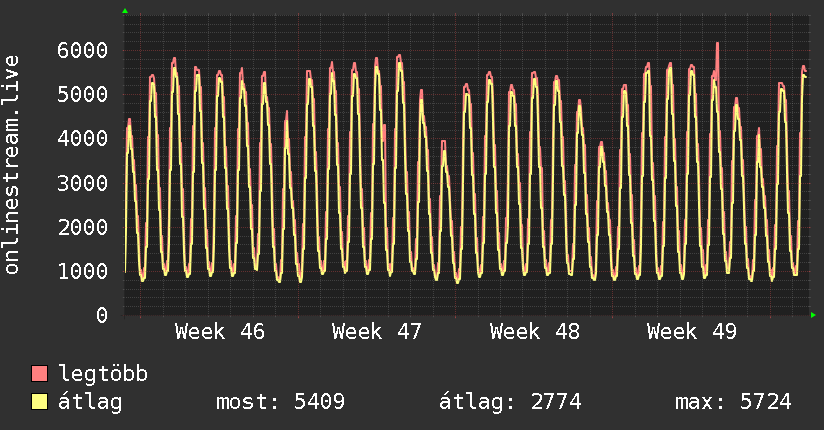Viewport: 824px width, 430px height.
Task: Click the 6000 y-axis tick label
Action: pos(83,50)
